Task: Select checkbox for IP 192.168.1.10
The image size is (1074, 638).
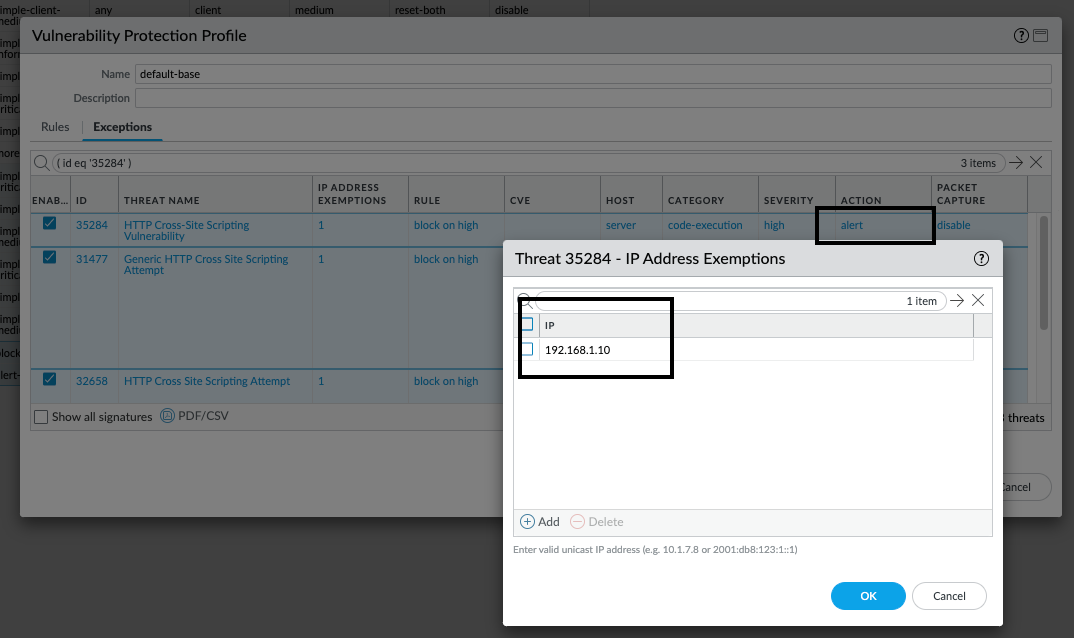Action: [527, 349]
